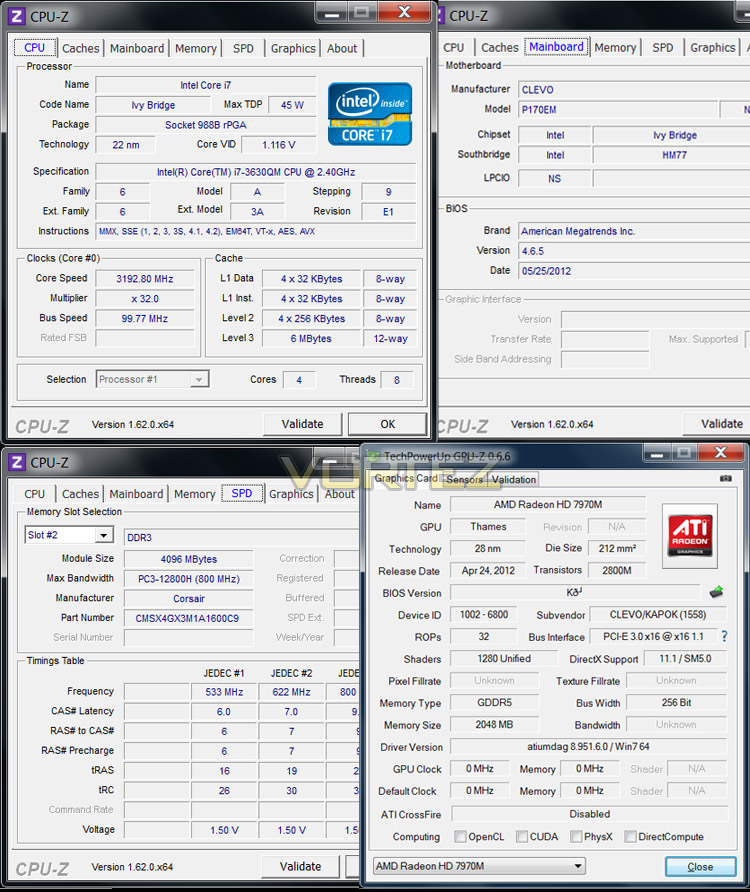Click the Bus Interface question mark icon
The width and height of the screenshot is (750, 892).
[x=724, y=637]
